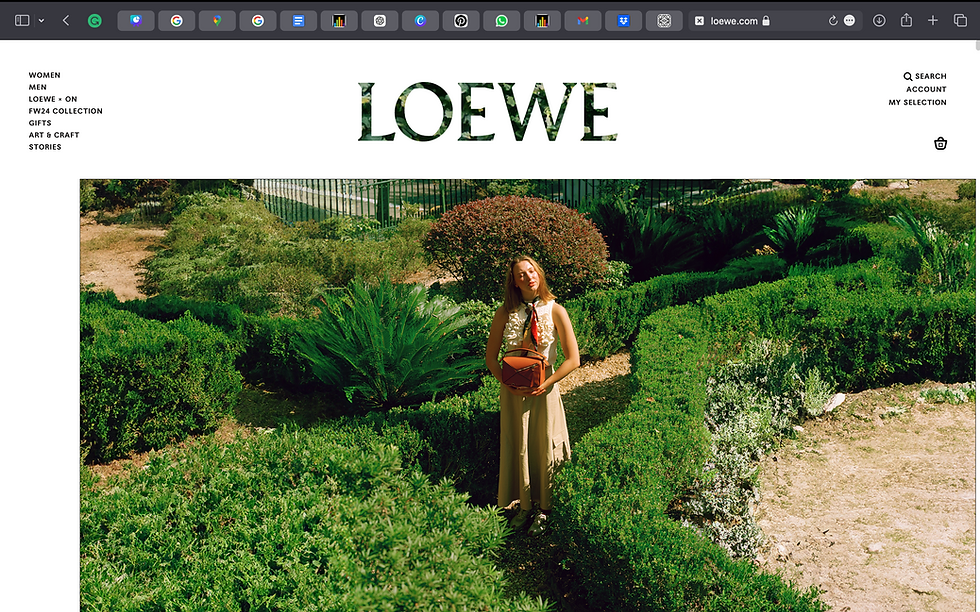Viewport: 980px width, 612px height.
Task: Switch to the Google Maps tab
Action: (217, 21)
